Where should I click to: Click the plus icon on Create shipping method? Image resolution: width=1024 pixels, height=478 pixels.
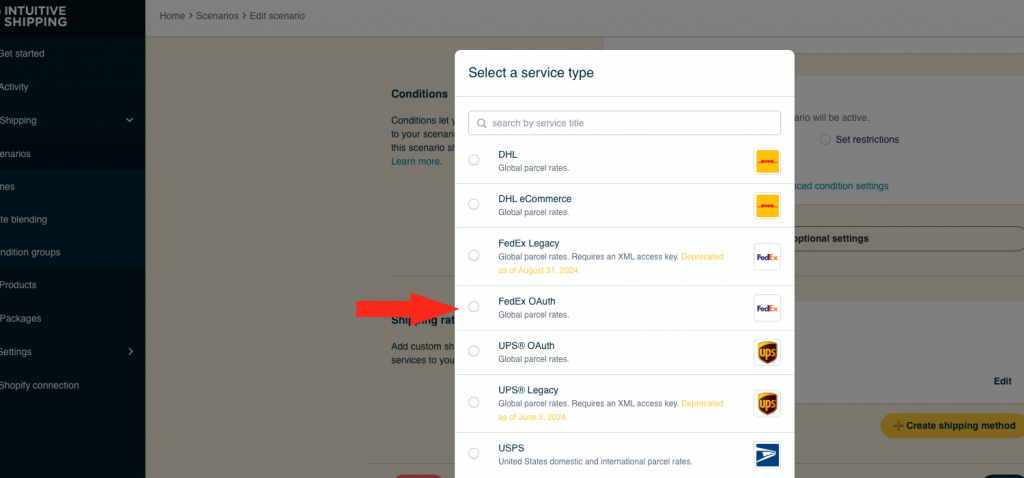pos(899,426)
